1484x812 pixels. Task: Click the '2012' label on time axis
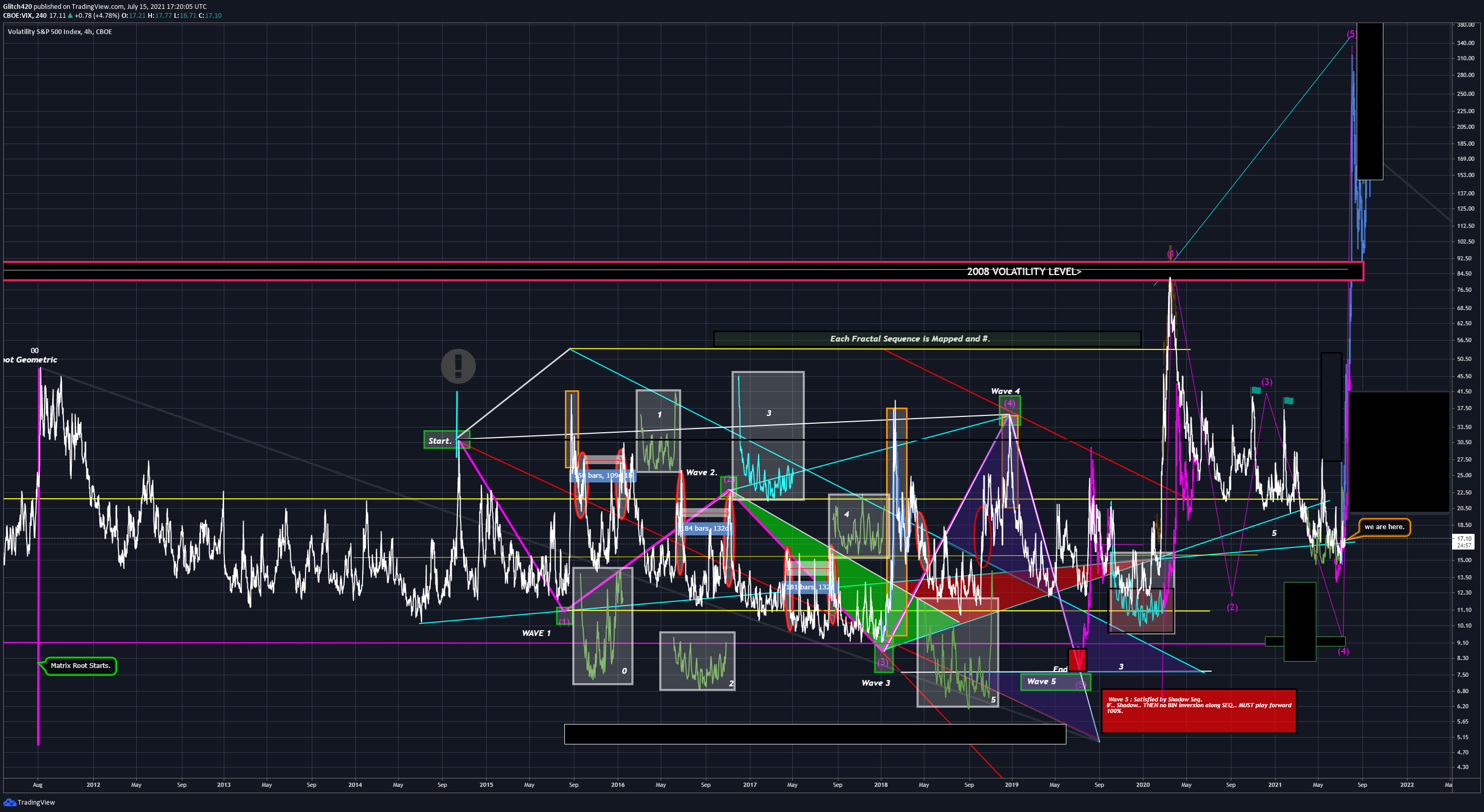pos(93,784)
